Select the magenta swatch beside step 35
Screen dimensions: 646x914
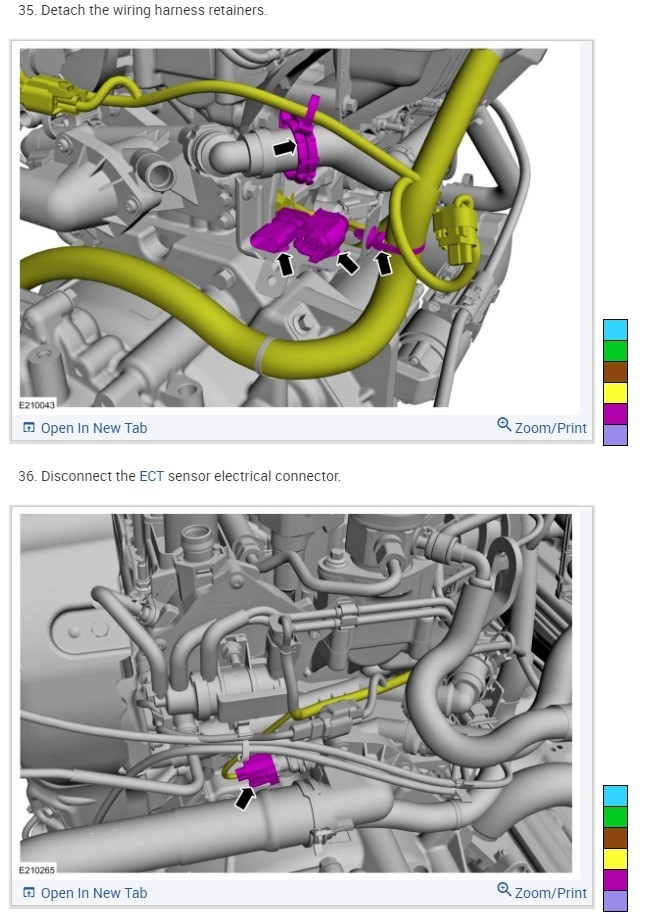[x=615, y=414]
